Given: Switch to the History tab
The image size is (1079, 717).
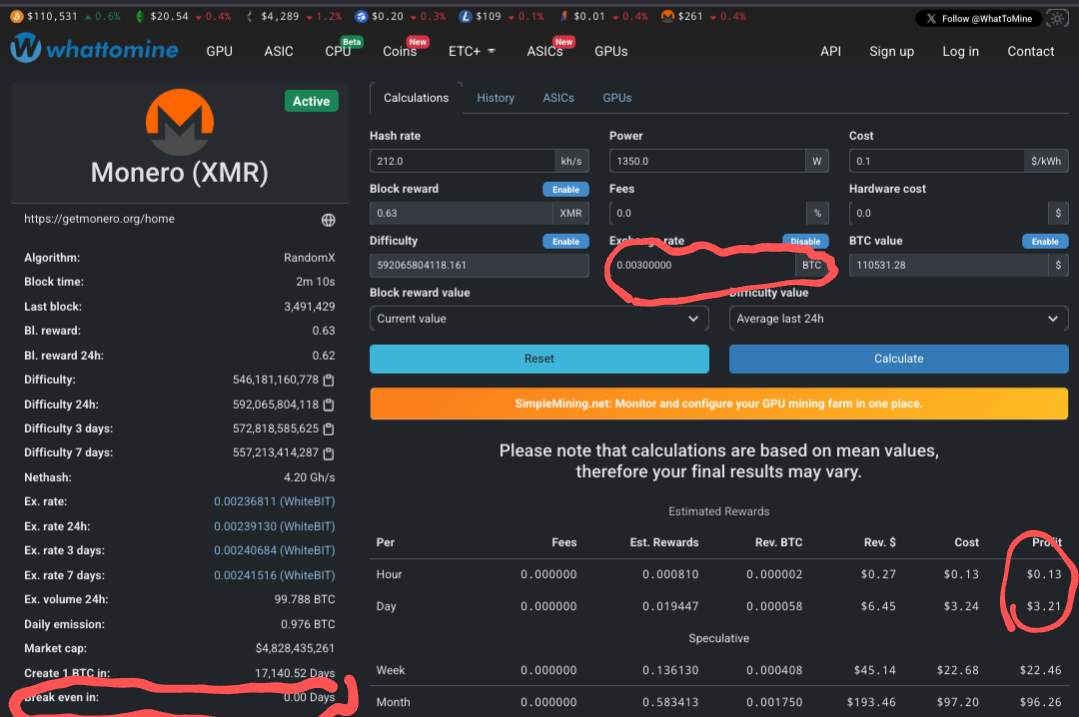Looking at the screenshot, I should click(x=495, y=98).
